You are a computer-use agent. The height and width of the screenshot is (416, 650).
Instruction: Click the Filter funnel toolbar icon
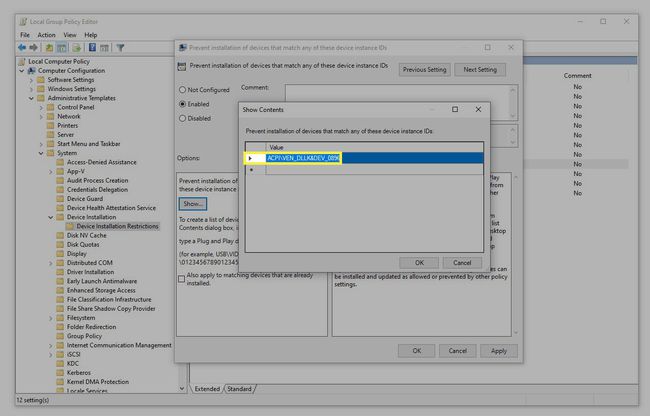click(120, 48)
